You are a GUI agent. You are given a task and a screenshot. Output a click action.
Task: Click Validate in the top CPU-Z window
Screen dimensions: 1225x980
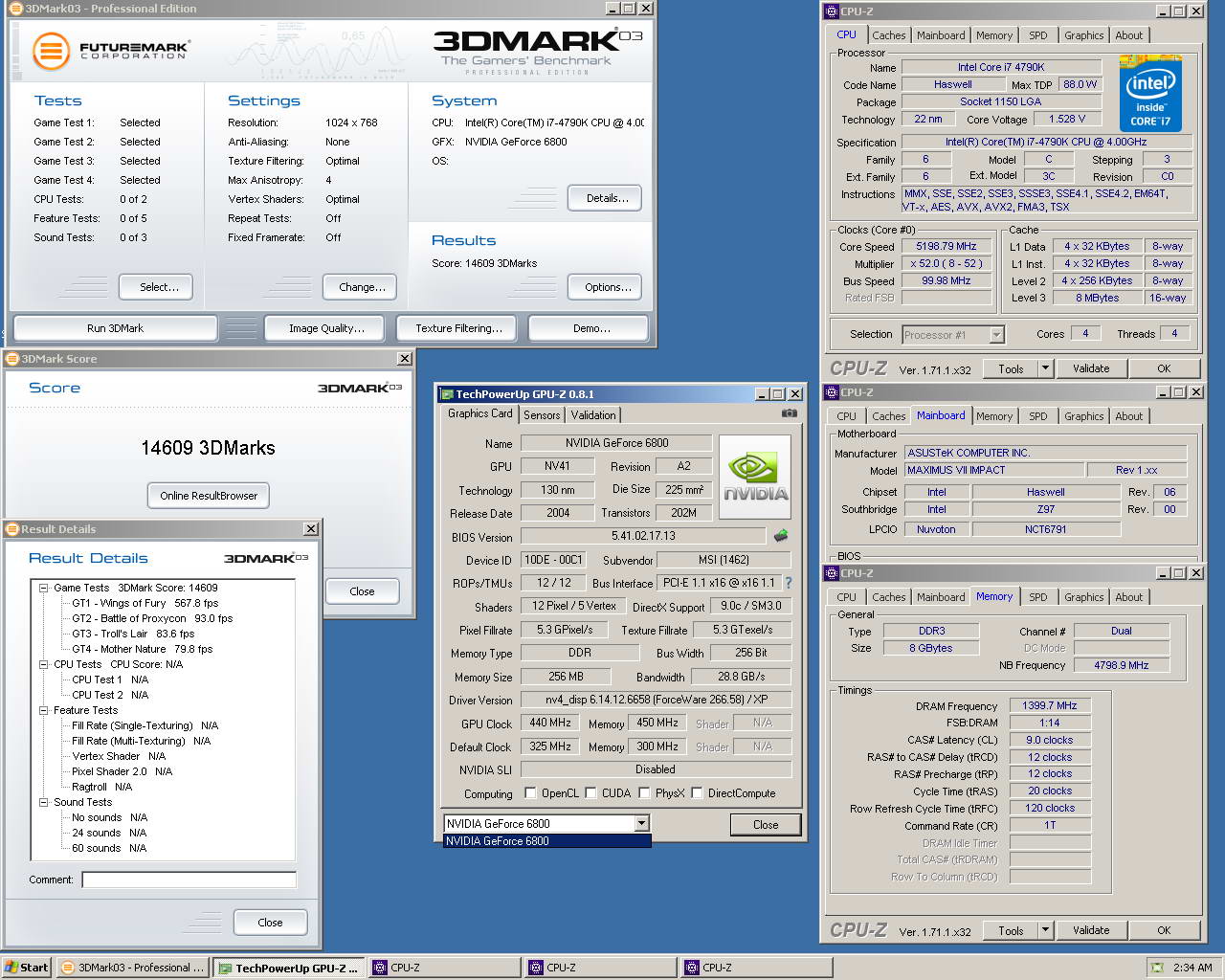pos(1091,368)
